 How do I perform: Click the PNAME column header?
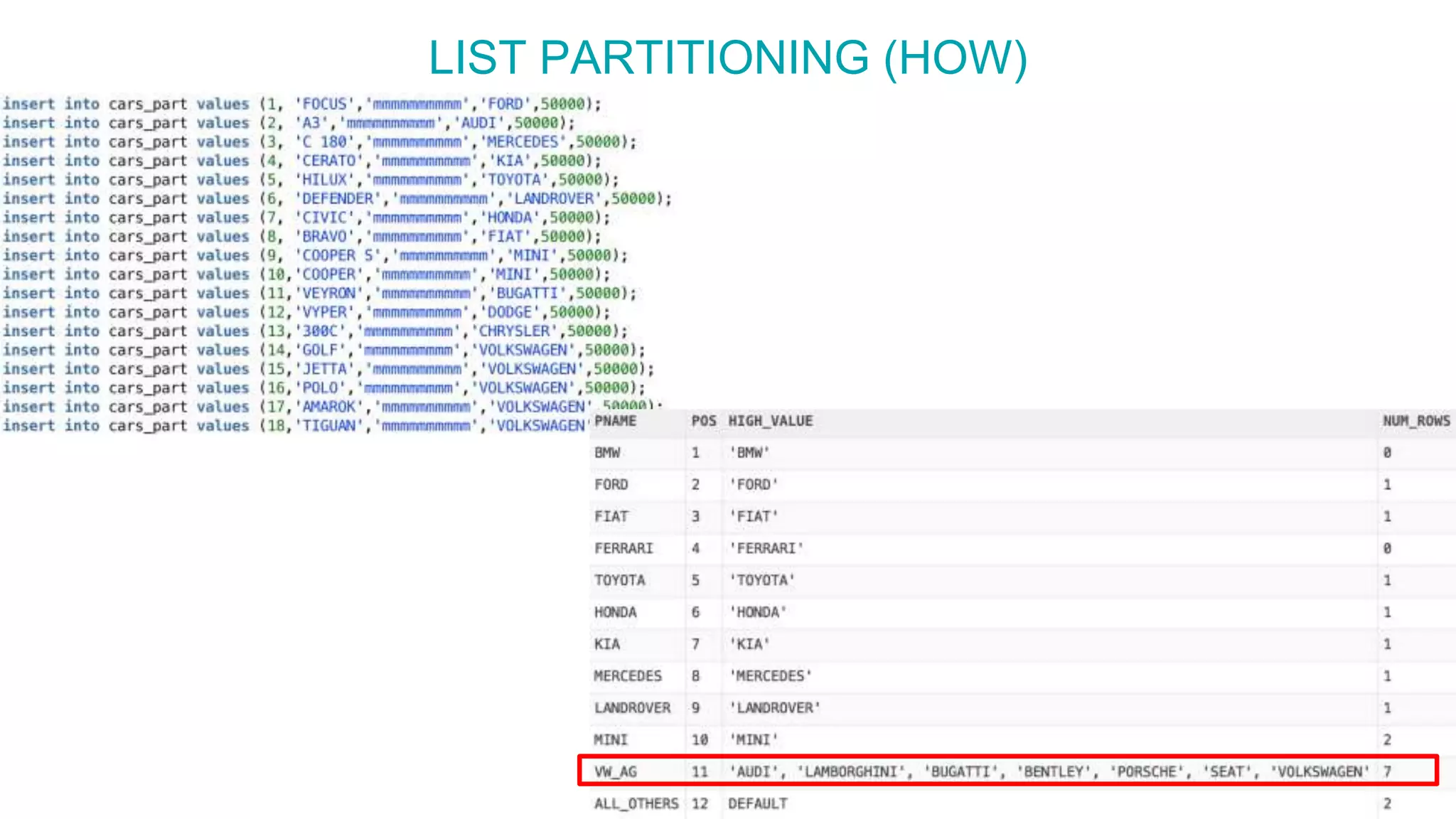616,421
